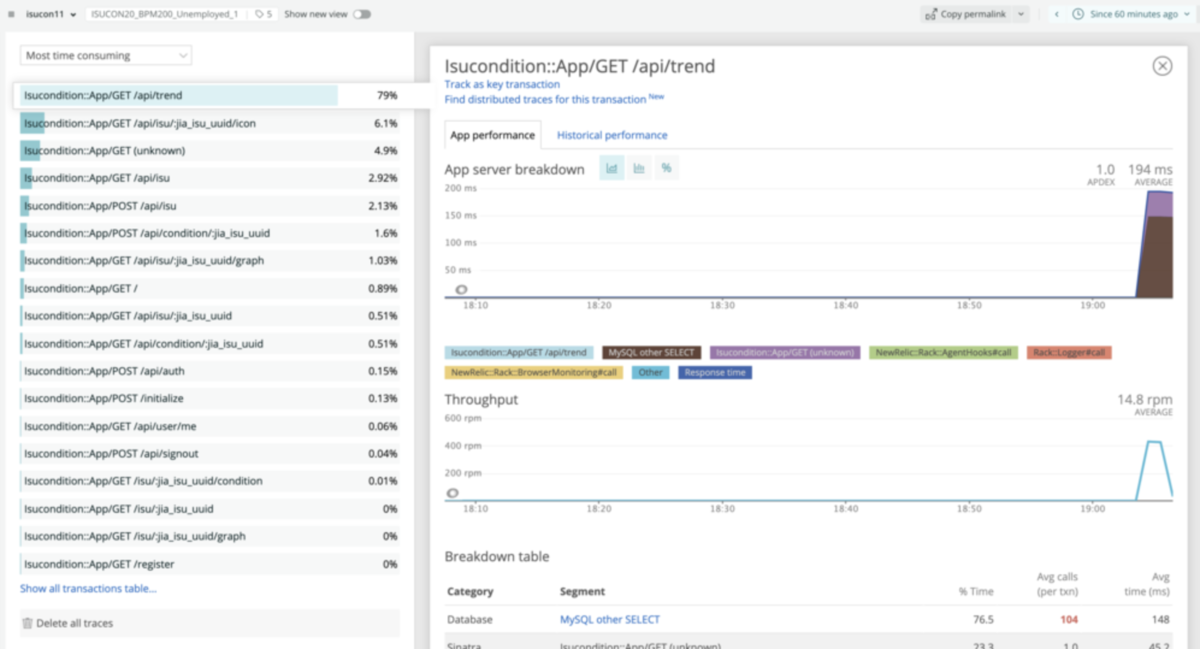The height and width of the screenshot is (649, 1200).
Task: Click the tags icon showing 5
Action: coord(263,15)
